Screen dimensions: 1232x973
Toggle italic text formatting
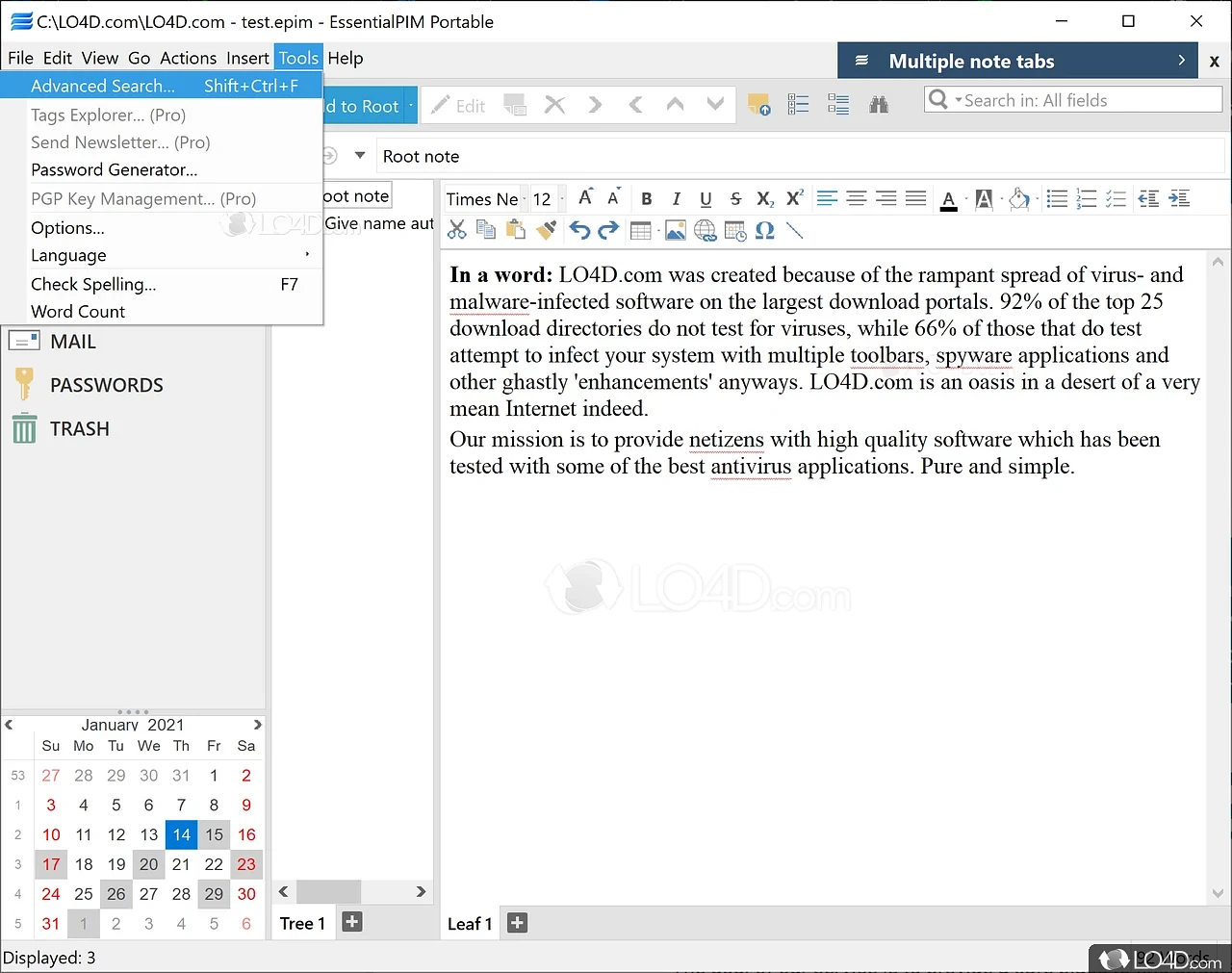676,199
